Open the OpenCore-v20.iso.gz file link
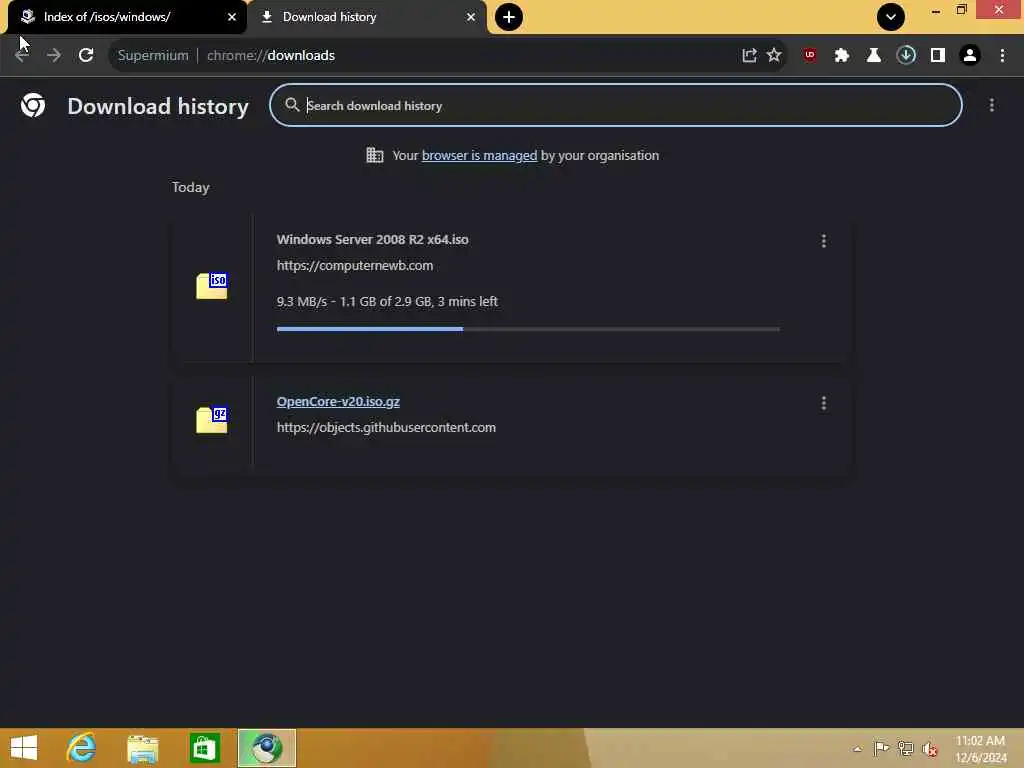Screen dimensions: 1024x768 pyautogui.click(x=338, y=402)
